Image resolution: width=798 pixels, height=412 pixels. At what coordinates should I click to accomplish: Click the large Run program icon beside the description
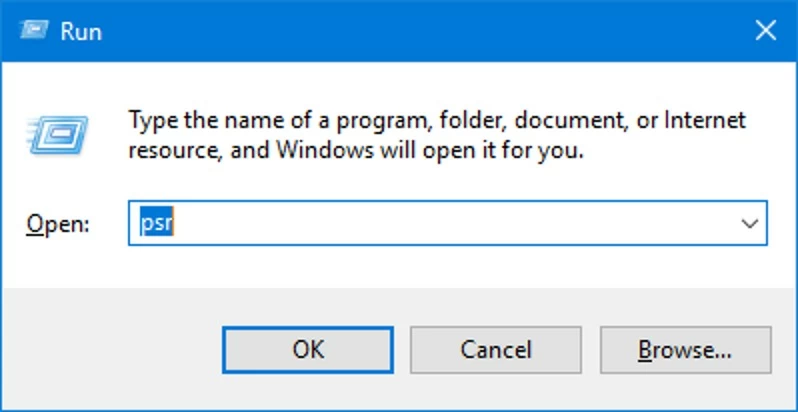click(x=58, y=135)
